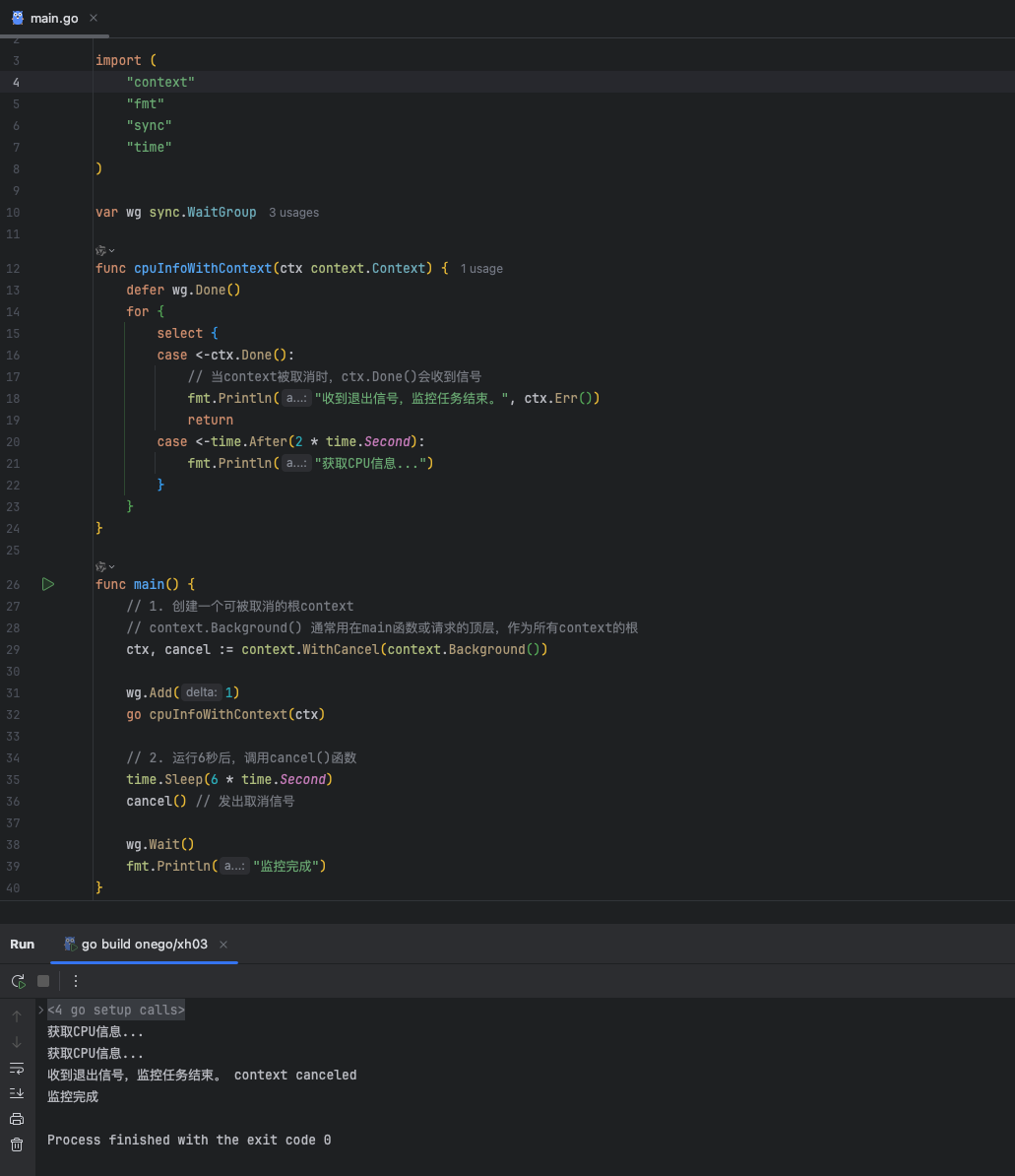Click the cancel() call on line 36
The image size is (1015, 1176).
(x=157, y=801)
